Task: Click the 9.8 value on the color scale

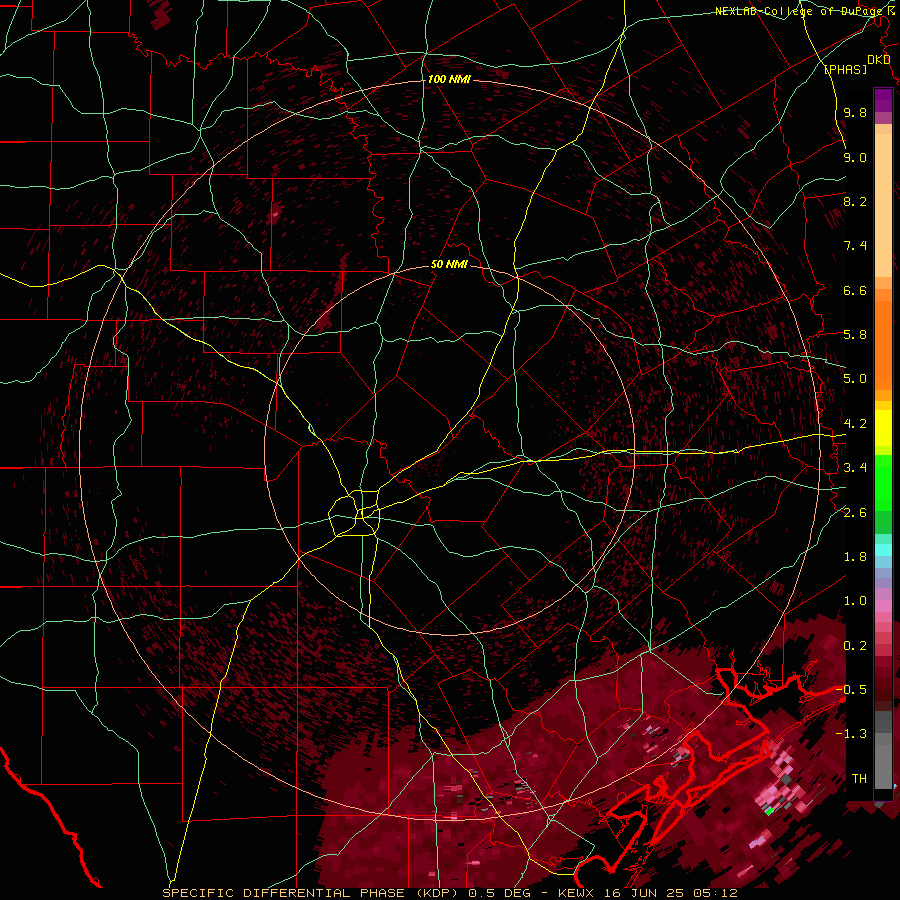Action: point(855,112)
